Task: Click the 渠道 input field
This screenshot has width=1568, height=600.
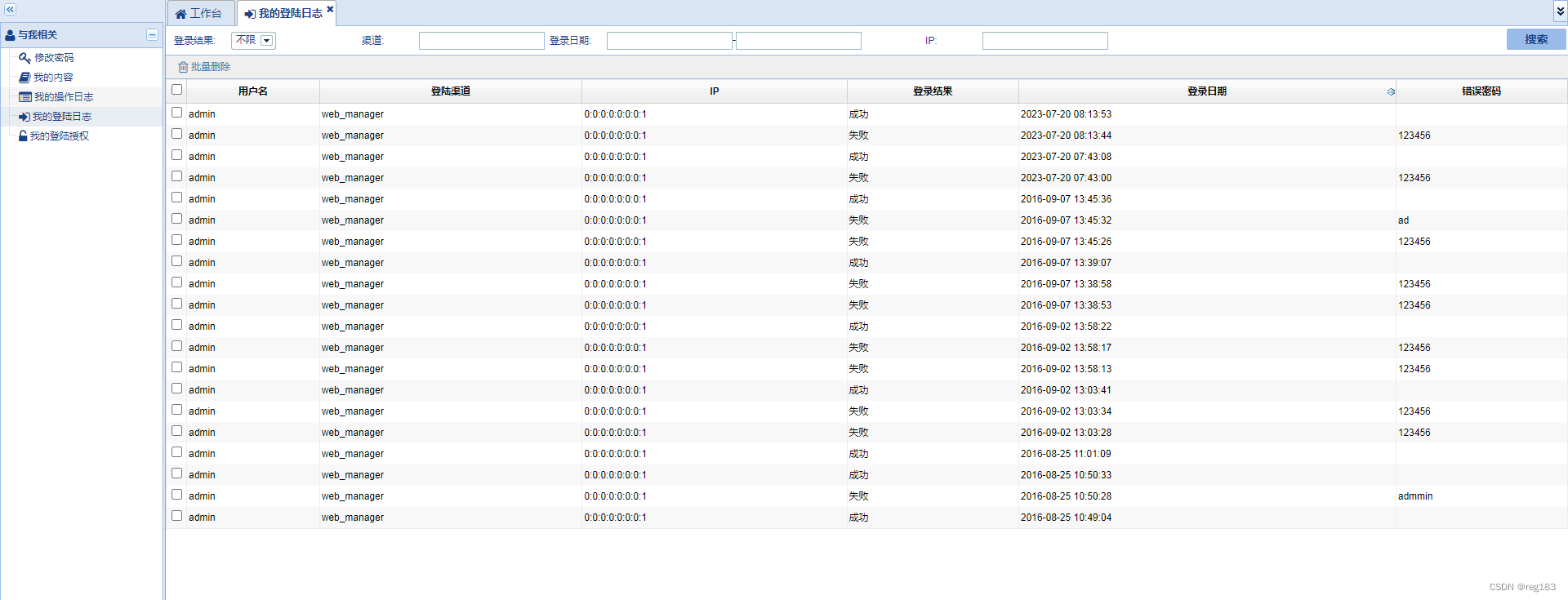Action: point(481,41)
